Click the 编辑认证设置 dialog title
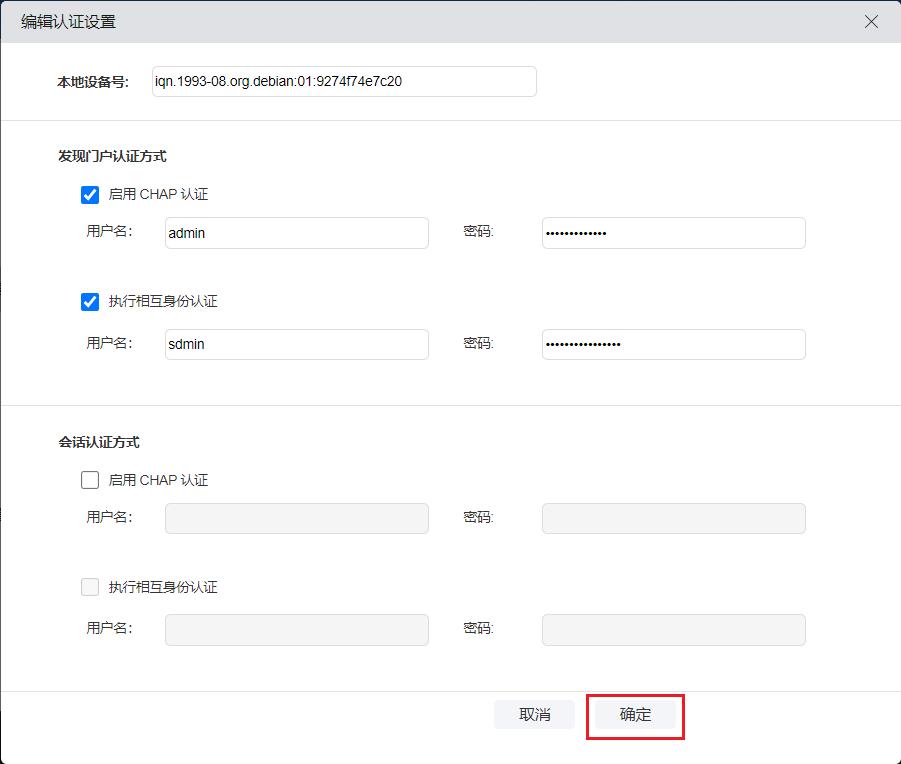901x764 pixels. click(x=68, y=21)
